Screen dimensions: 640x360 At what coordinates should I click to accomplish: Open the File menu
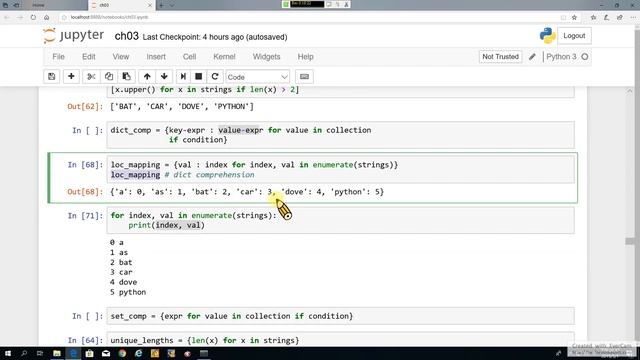(x=58, y=57)
